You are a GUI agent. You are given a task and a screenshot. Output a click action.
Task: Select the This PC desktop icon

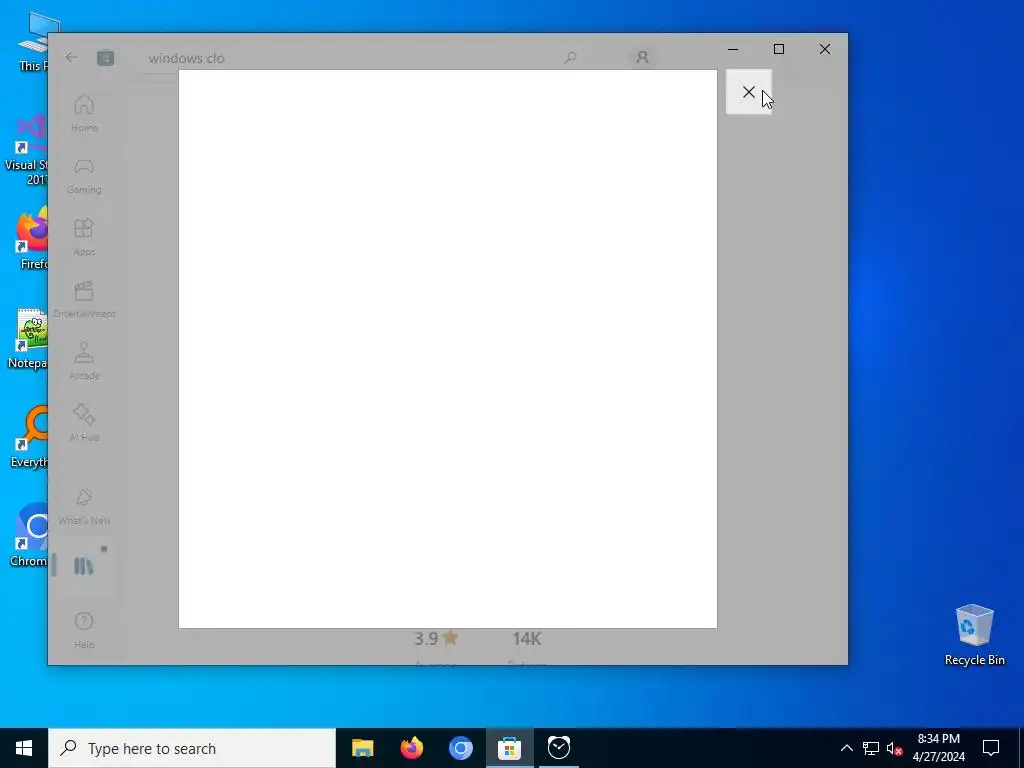pyautogui.click(x=36, y=40)
